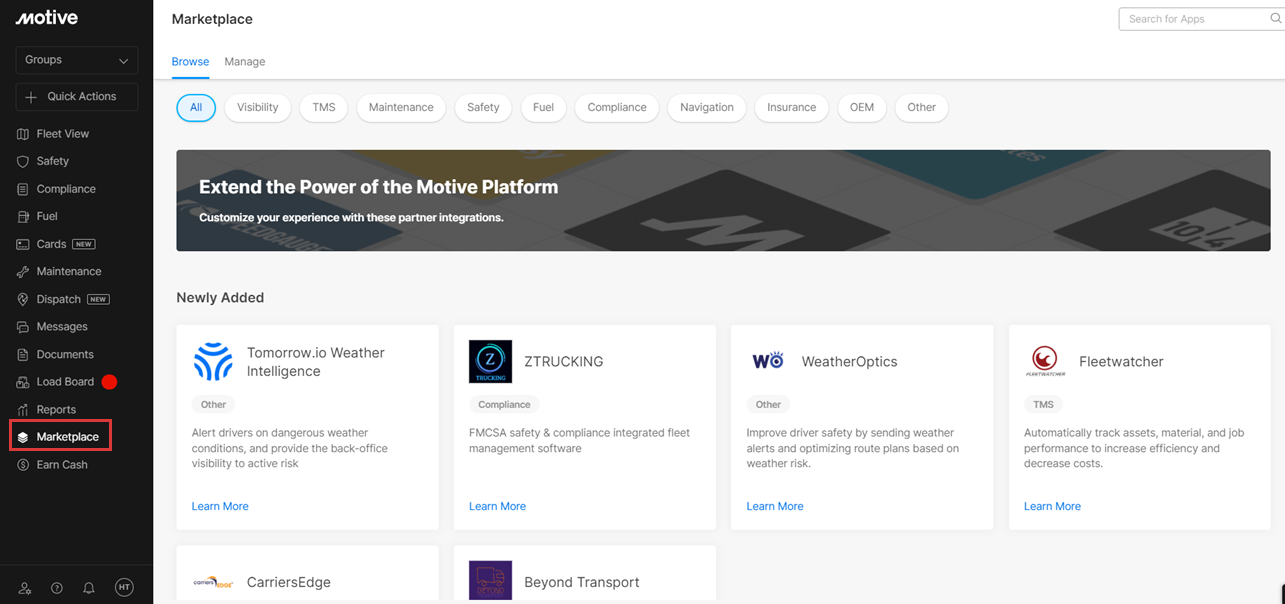
Task: Open Learn More for WeatherOptics
Action: tap(775, 507)
